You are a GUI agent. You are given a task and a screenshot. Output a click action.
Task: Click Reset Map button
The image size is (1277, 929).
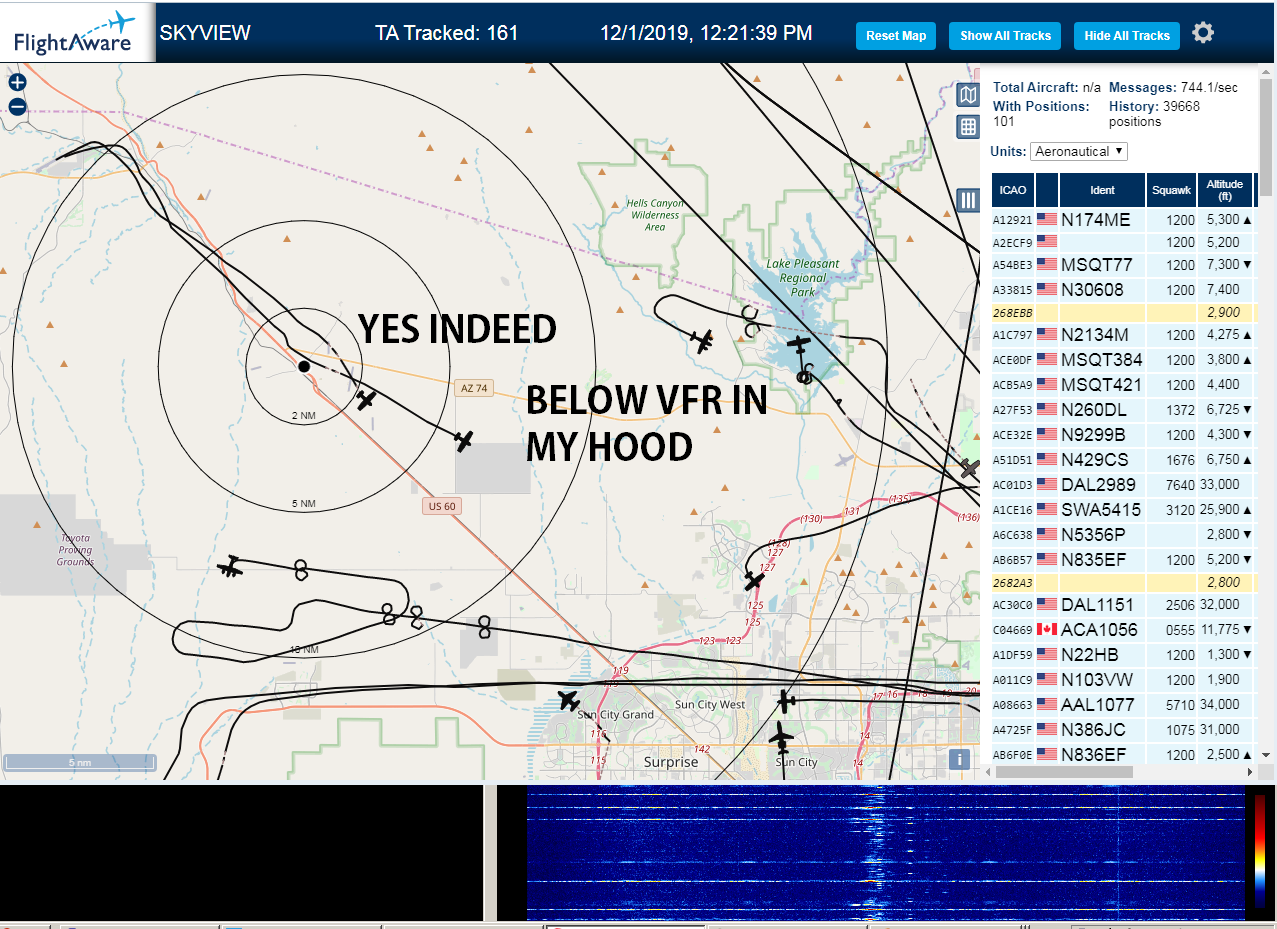pos(896,36)
